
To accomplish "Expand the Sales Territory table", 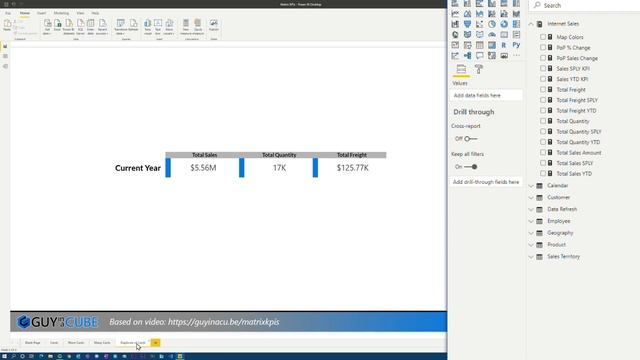I will (531, 257).
